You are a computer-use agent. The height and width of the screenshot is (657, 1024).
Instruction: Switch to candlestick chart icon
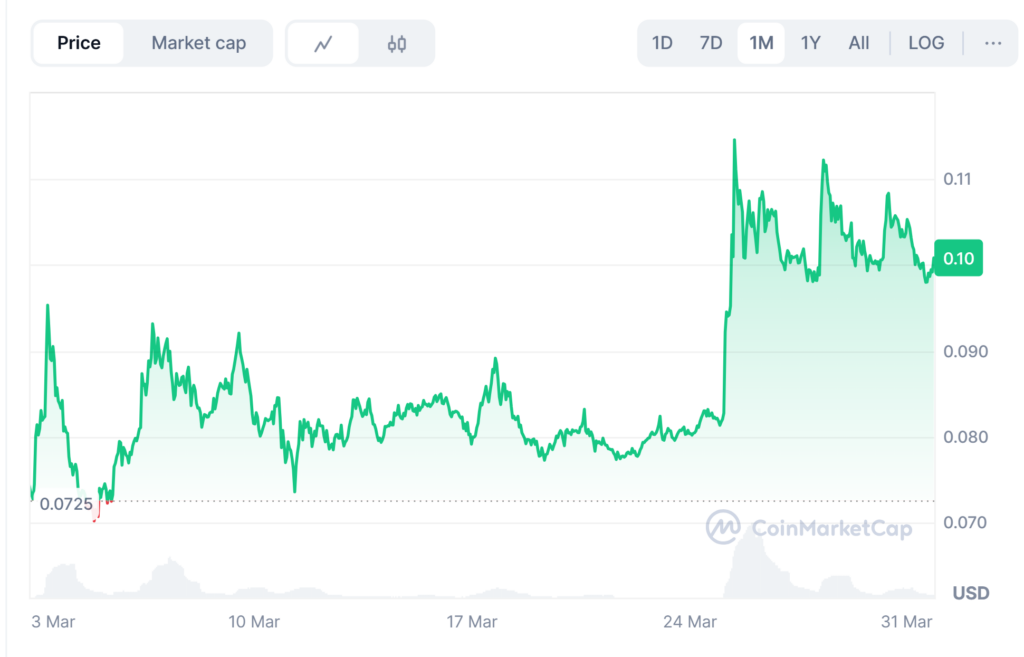(397, 43)
